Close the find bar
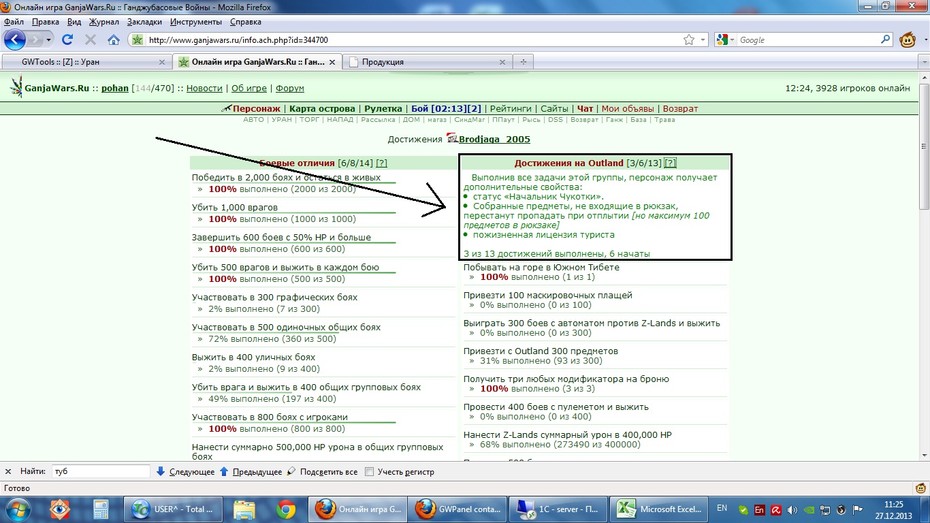 8,471
